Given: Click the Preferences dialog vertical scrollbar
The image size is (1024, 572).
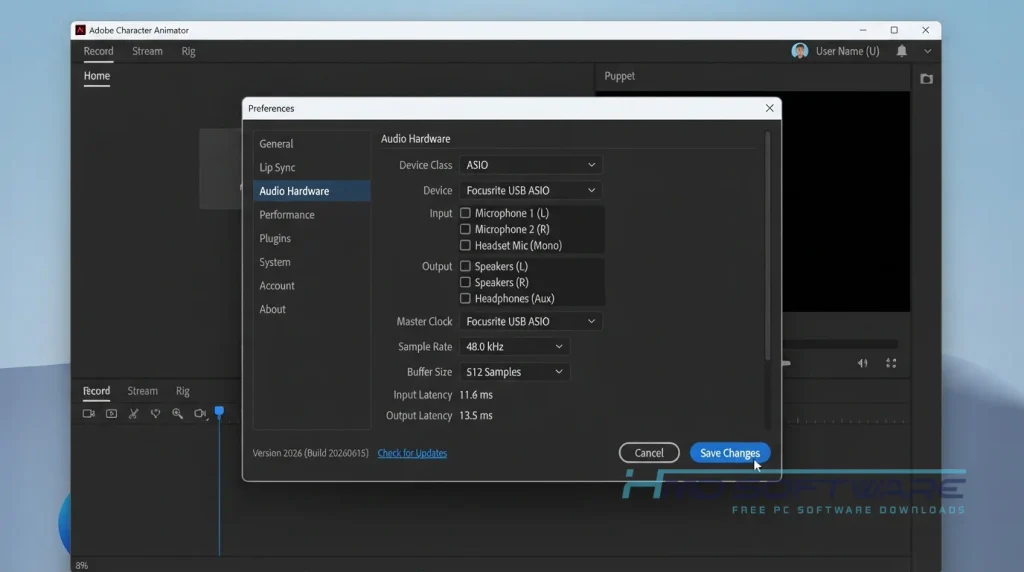Looking at the screenshot, I should 767,245.
